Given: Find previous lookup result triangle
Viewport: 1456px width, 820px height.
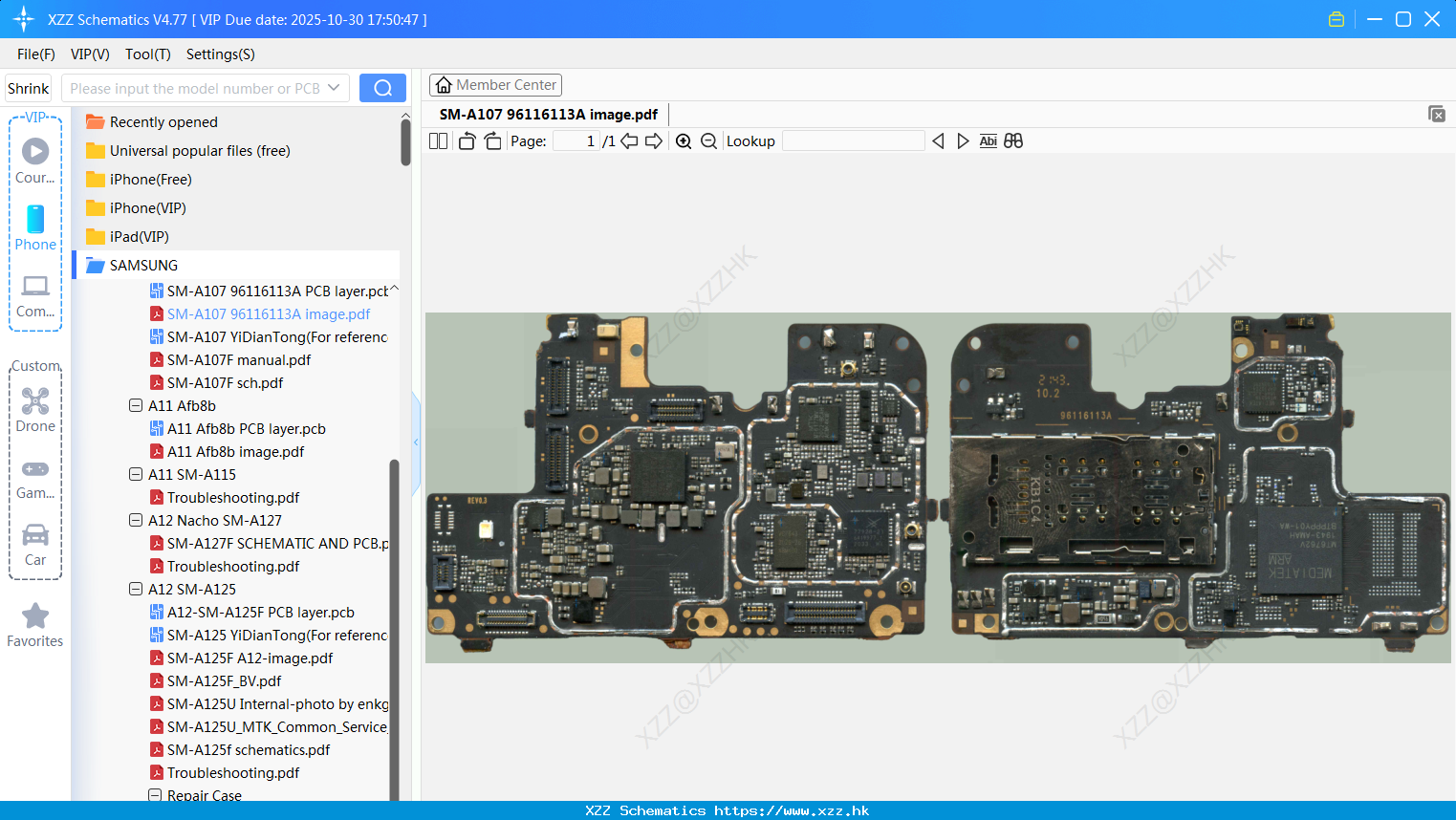Looking at the screenshot, I should 938,141.
